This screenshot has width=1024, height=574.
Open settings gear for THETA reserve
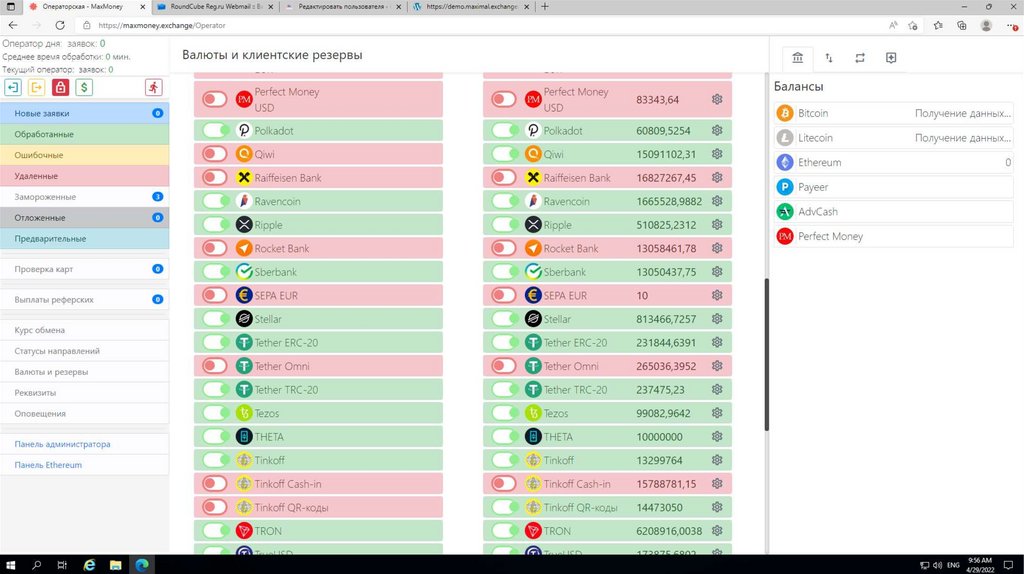coord(717,436)
